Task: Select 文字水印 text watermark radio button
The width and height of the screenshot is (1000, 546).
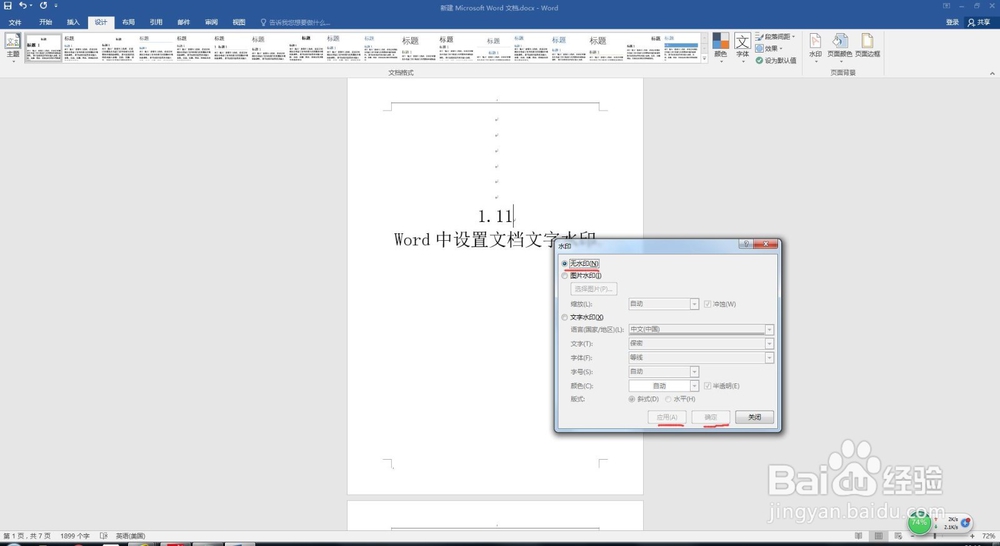Action: 564,317
